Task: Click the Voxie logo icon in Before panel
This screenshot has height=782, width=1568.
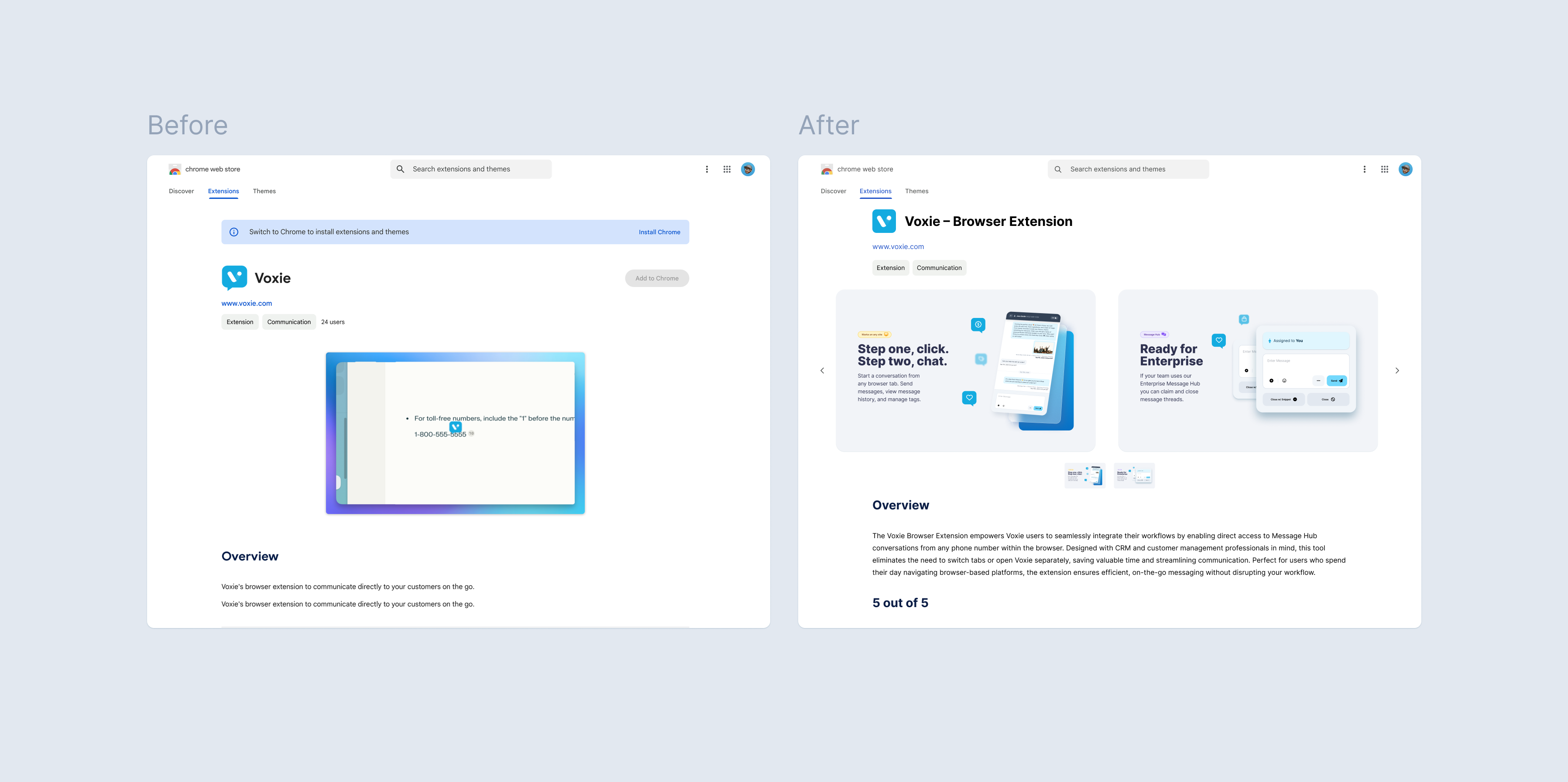Action: point(234,278)
